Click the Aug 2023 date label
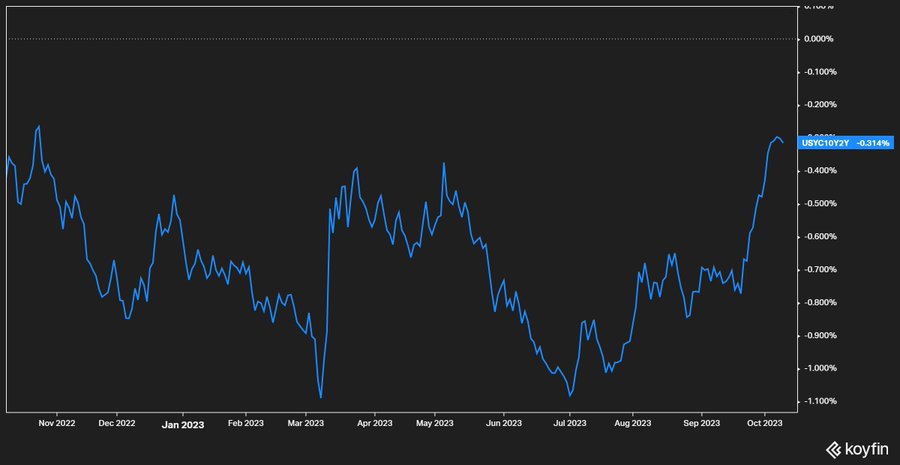 pyautogui.click(x=633, y=423)
